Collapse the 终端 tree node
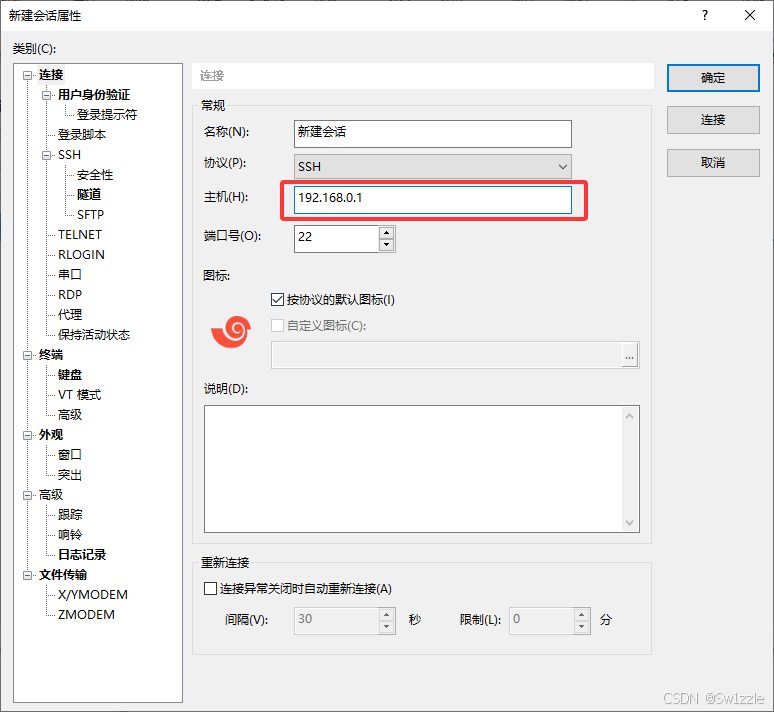This screenshot has height=712, width=774. coord(27,356)
